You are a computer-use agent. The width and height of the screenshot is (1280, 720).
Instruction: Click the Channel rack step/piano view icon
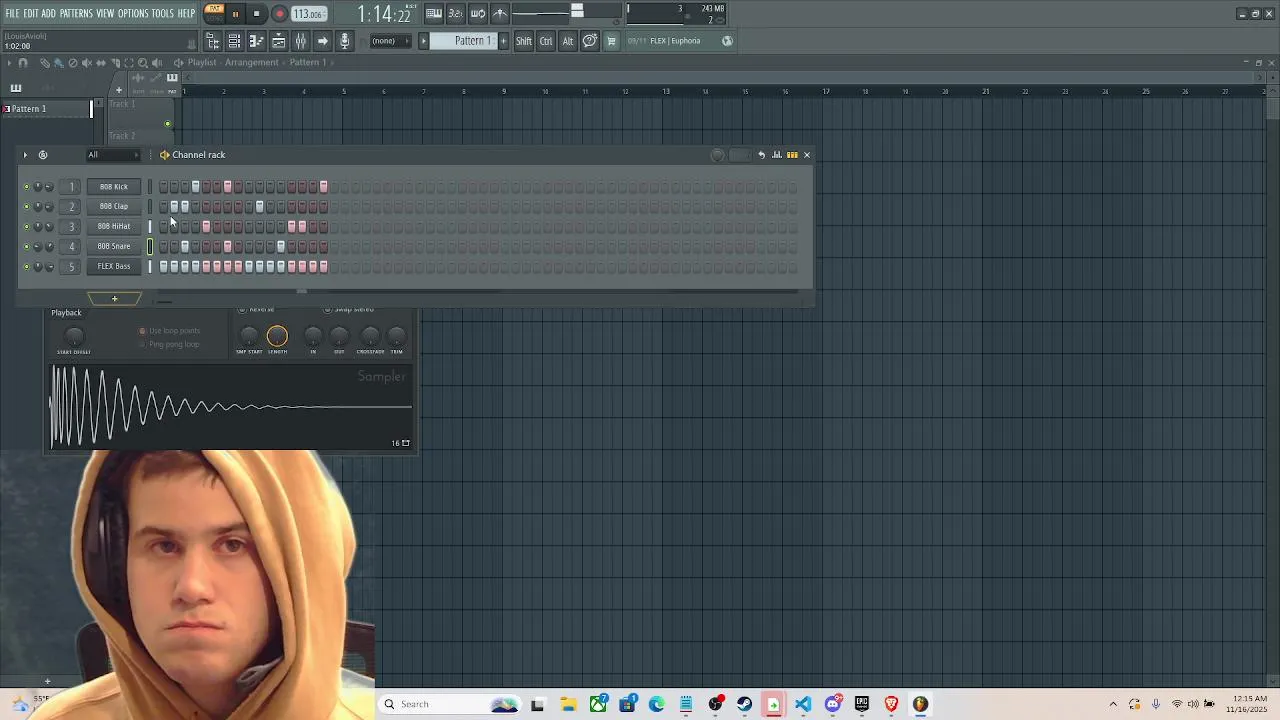point(792,155)
